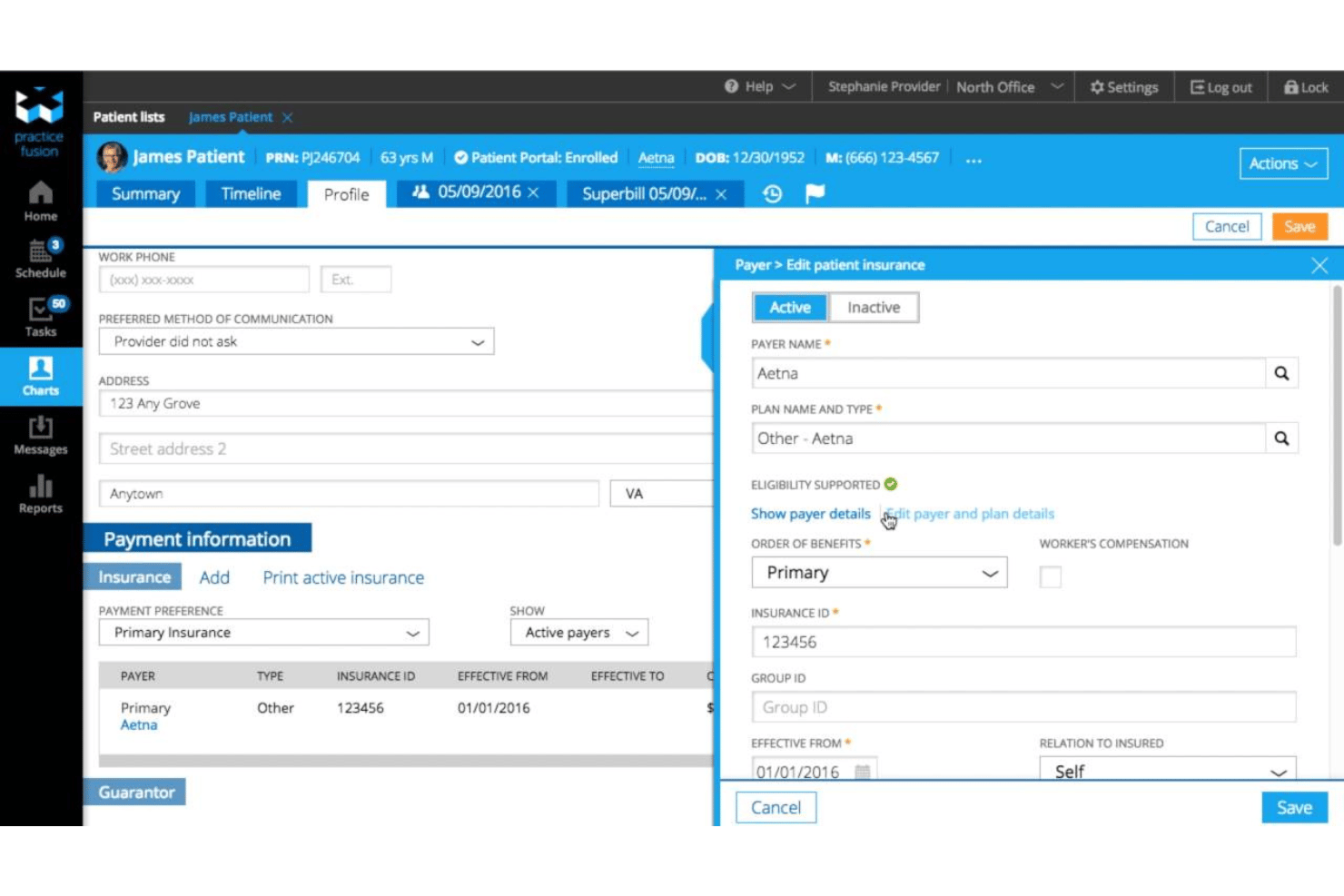This screenshot has height=896, width=1344.
Task: Close the Edit patient insurance panel
Action: [1319, 265]
